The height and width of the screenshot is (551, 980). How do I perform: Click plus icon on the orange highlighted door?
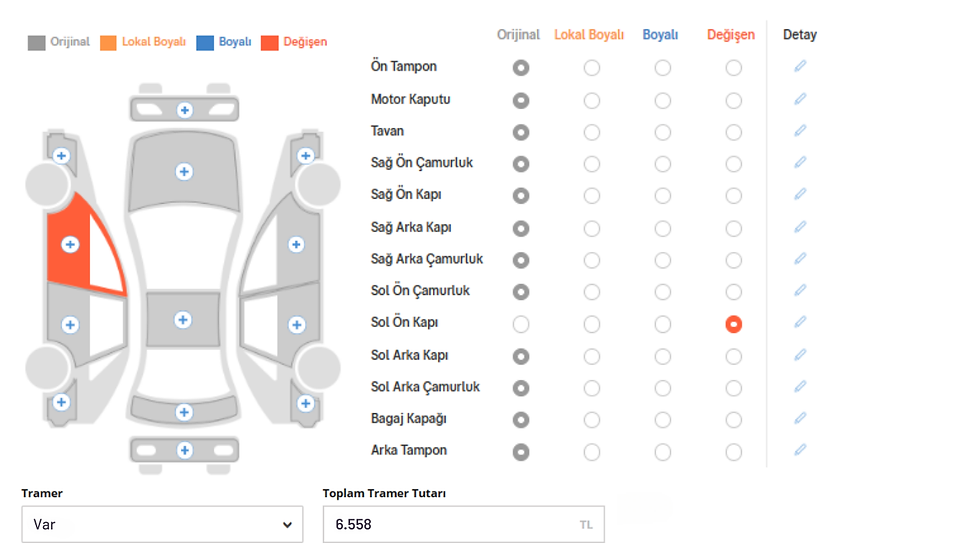[69, 244]
